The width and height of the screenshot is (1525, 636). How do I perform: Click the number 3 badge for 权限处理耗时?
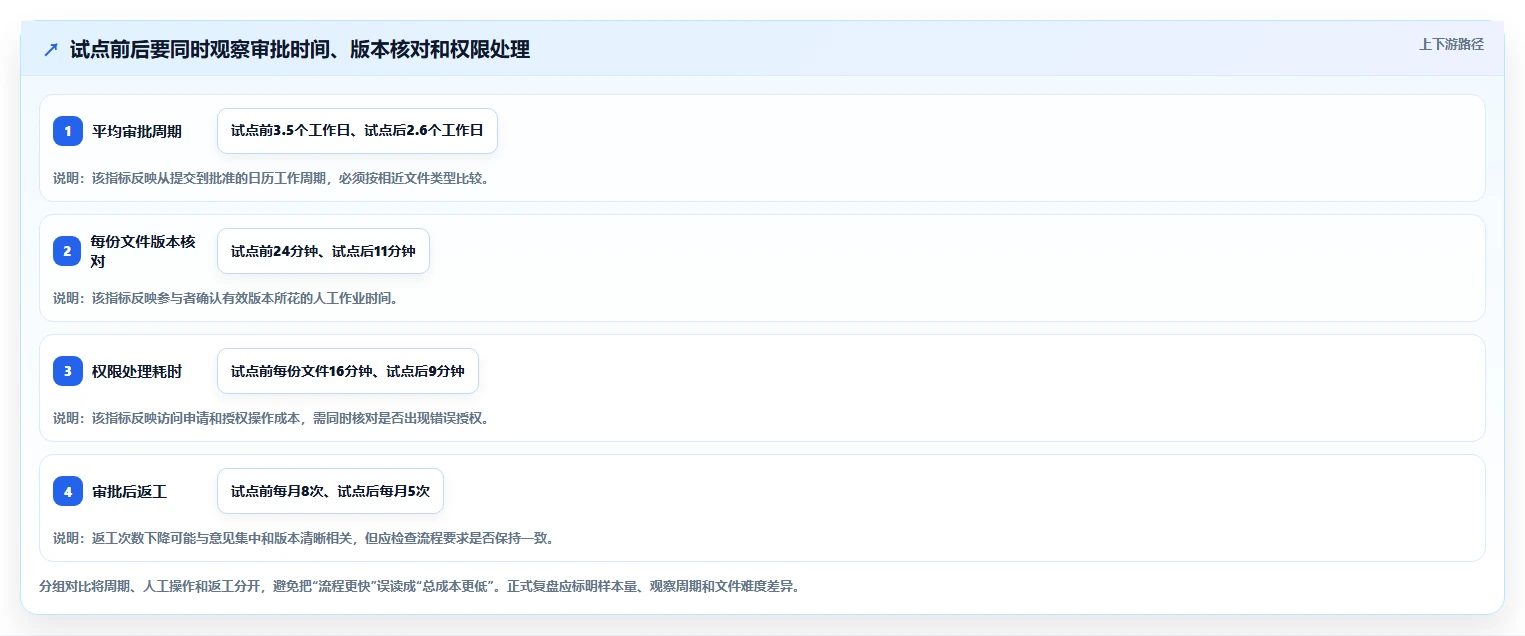coord(68,371)
